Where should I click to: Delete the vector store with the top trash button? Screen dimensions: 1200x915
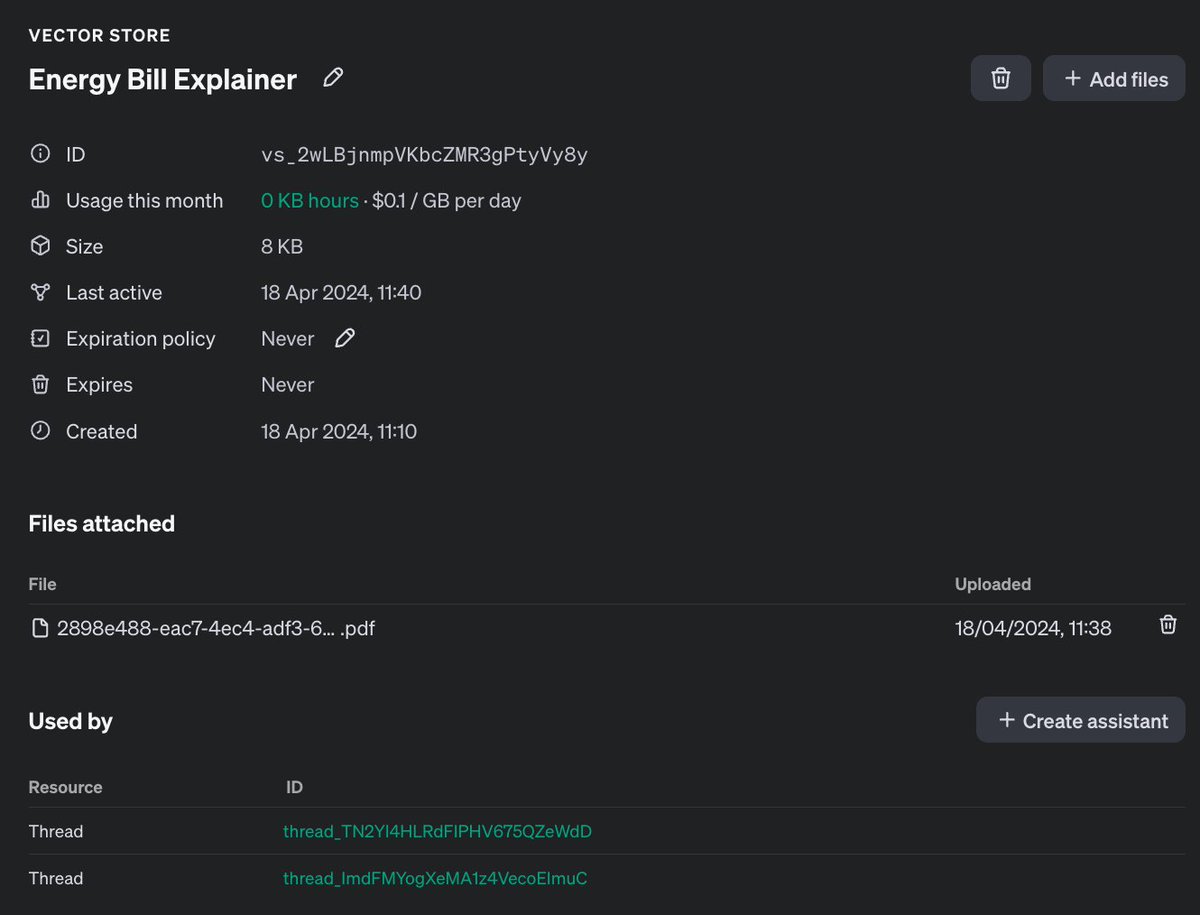coord(1000,78)
